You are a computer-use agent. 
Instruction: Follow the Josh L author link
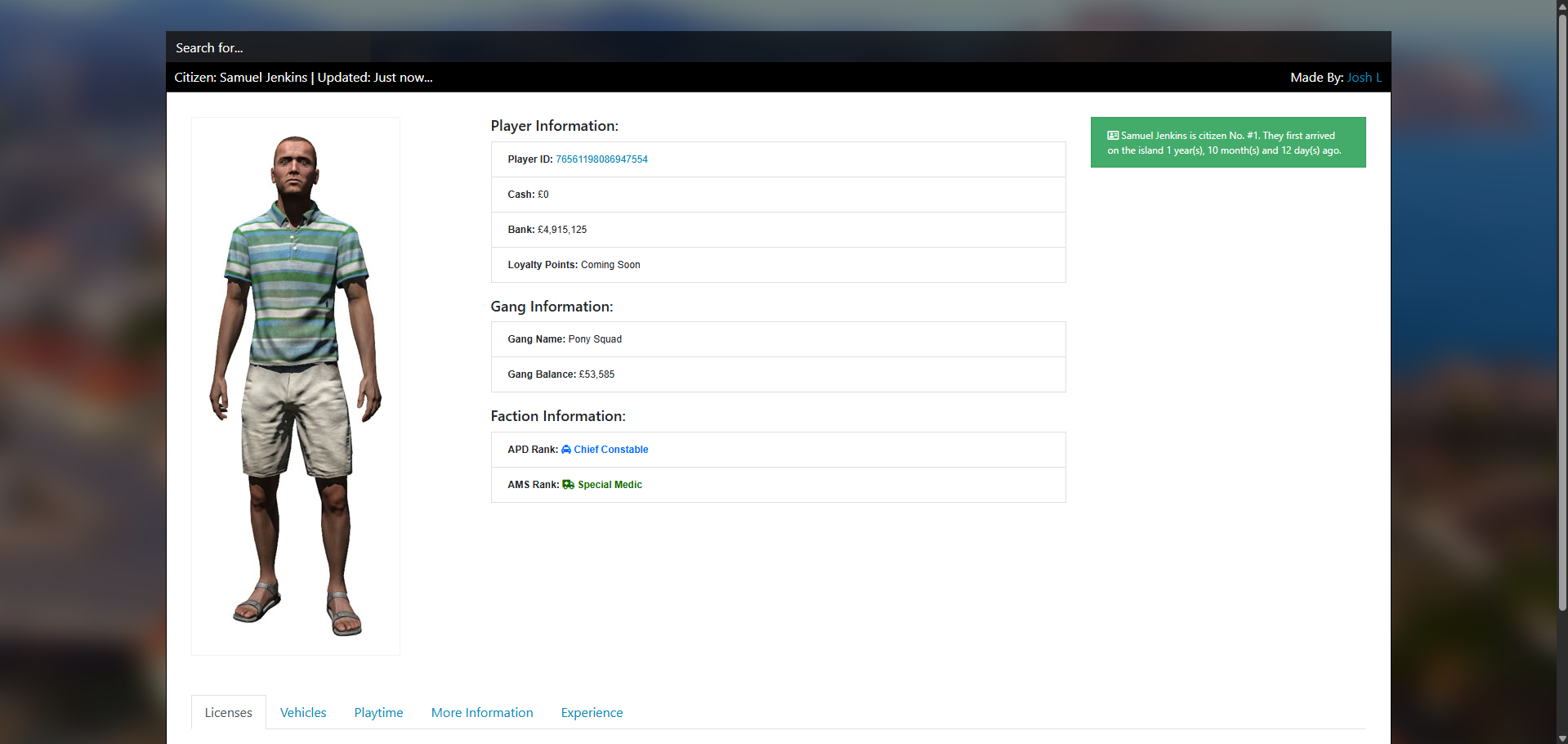[1365, 78]
